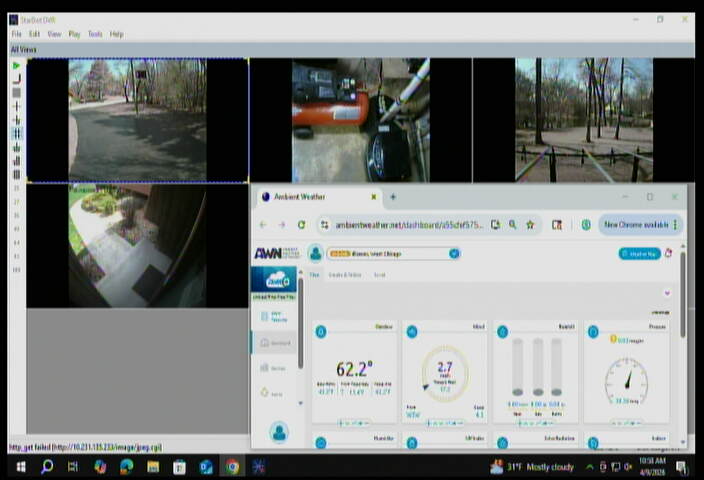Open the Tools menu in the DVR window

click(95, 34)
